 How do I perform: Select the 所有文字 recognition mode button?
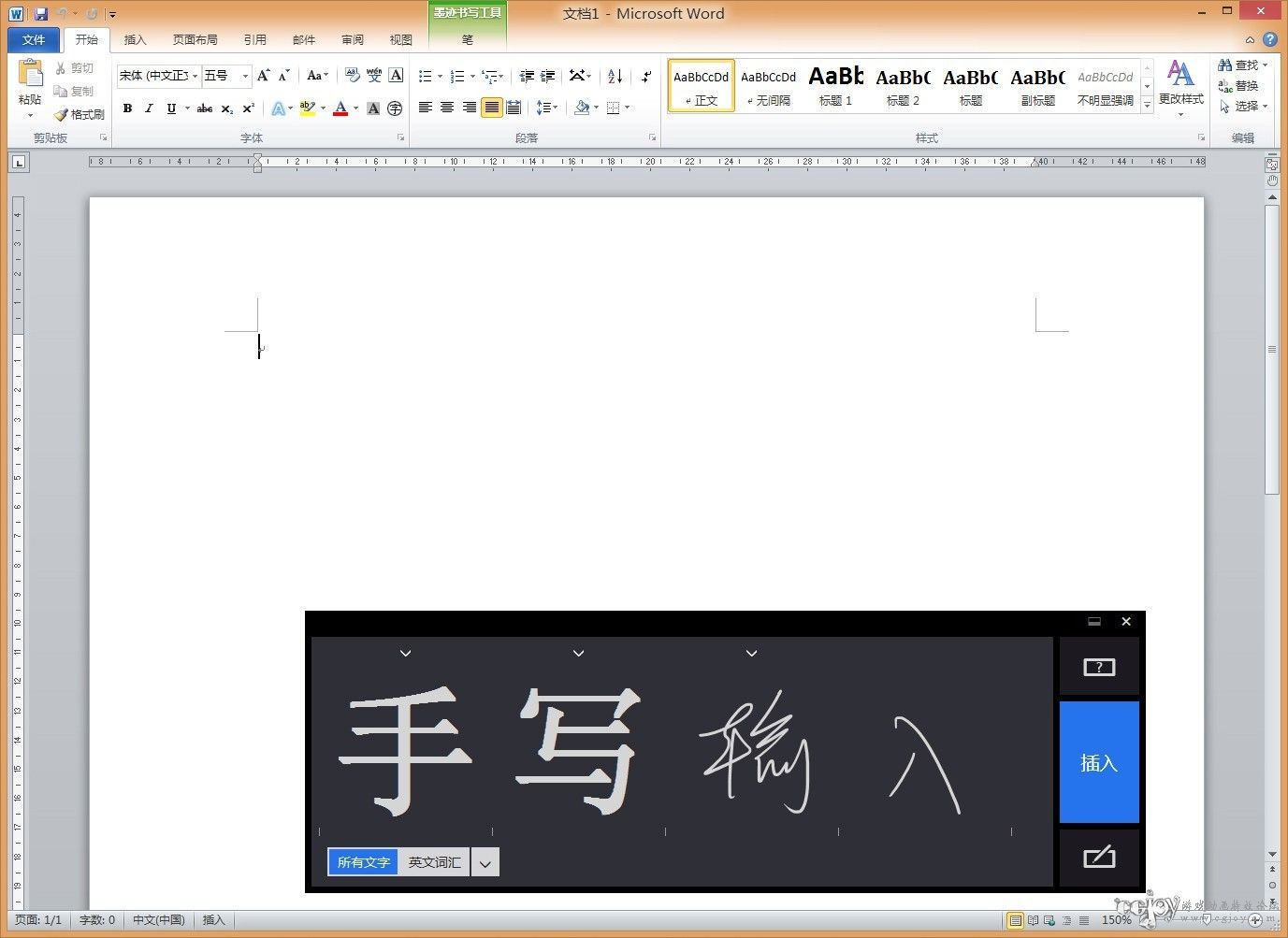(363, 862)
